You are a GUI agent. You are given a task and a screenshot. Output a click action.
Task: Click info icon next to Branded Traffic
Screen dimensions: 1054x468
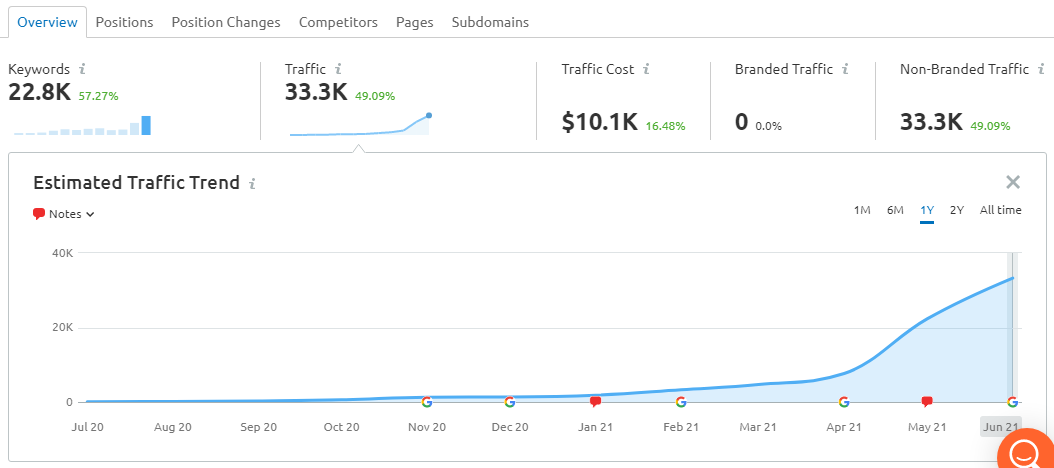tap(845, 69)
